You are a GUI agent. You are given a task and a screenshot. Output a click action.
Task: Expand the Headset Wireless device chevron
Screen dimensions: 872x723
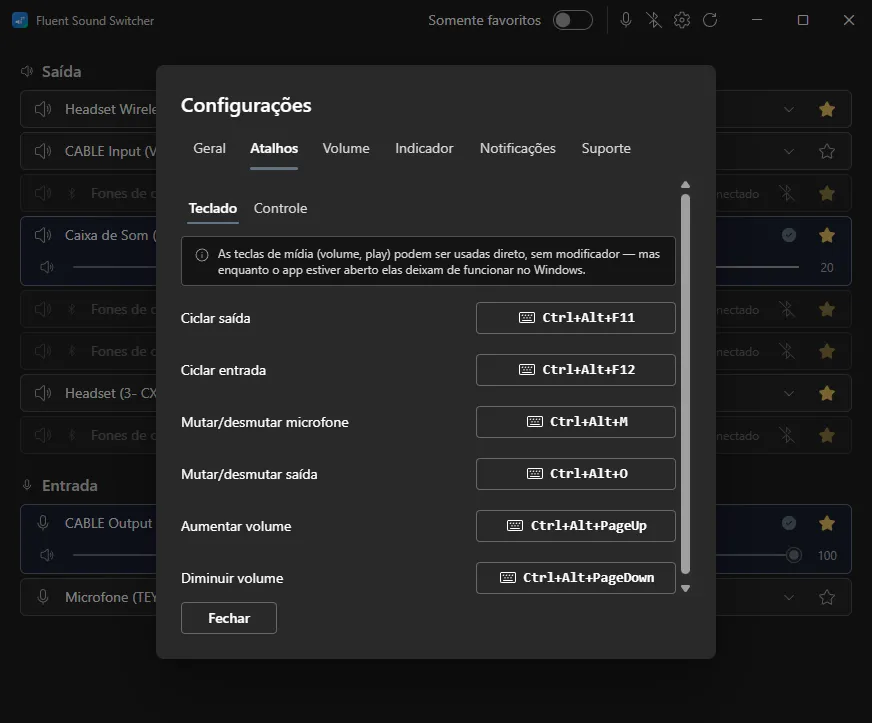pyautogui.click(x=789, y=110)
